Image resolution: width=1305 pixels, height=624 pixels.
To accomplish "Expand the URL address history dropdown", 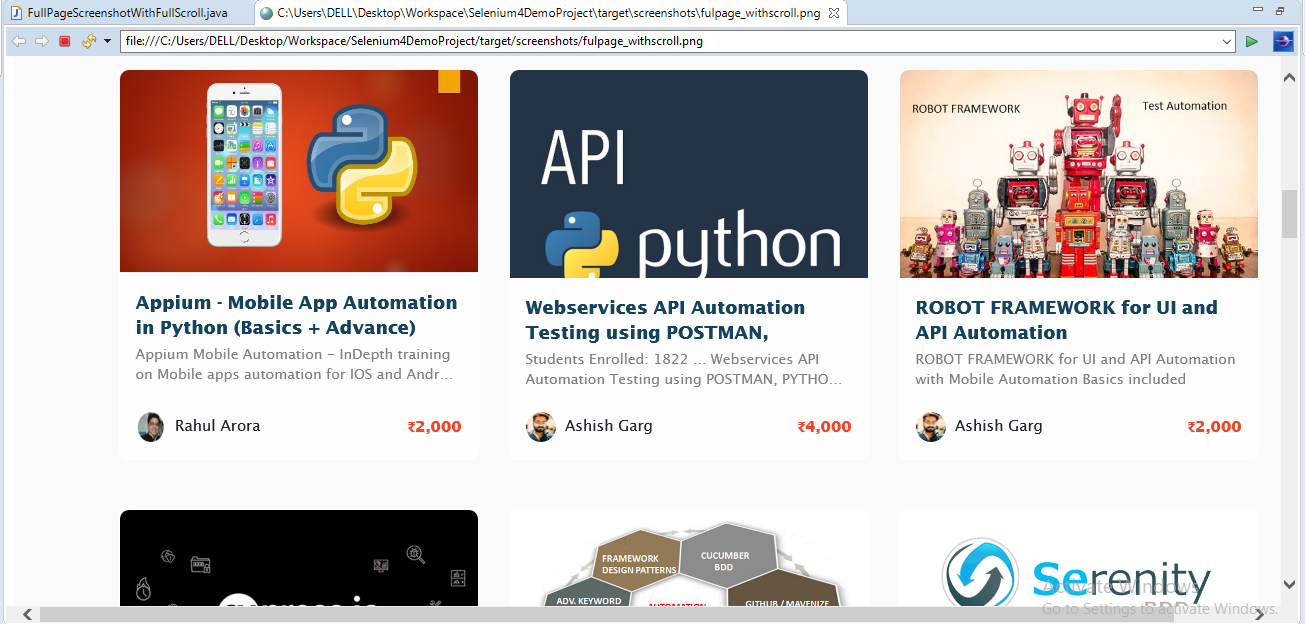I will pyautogui.click(x=1228, y=42).
